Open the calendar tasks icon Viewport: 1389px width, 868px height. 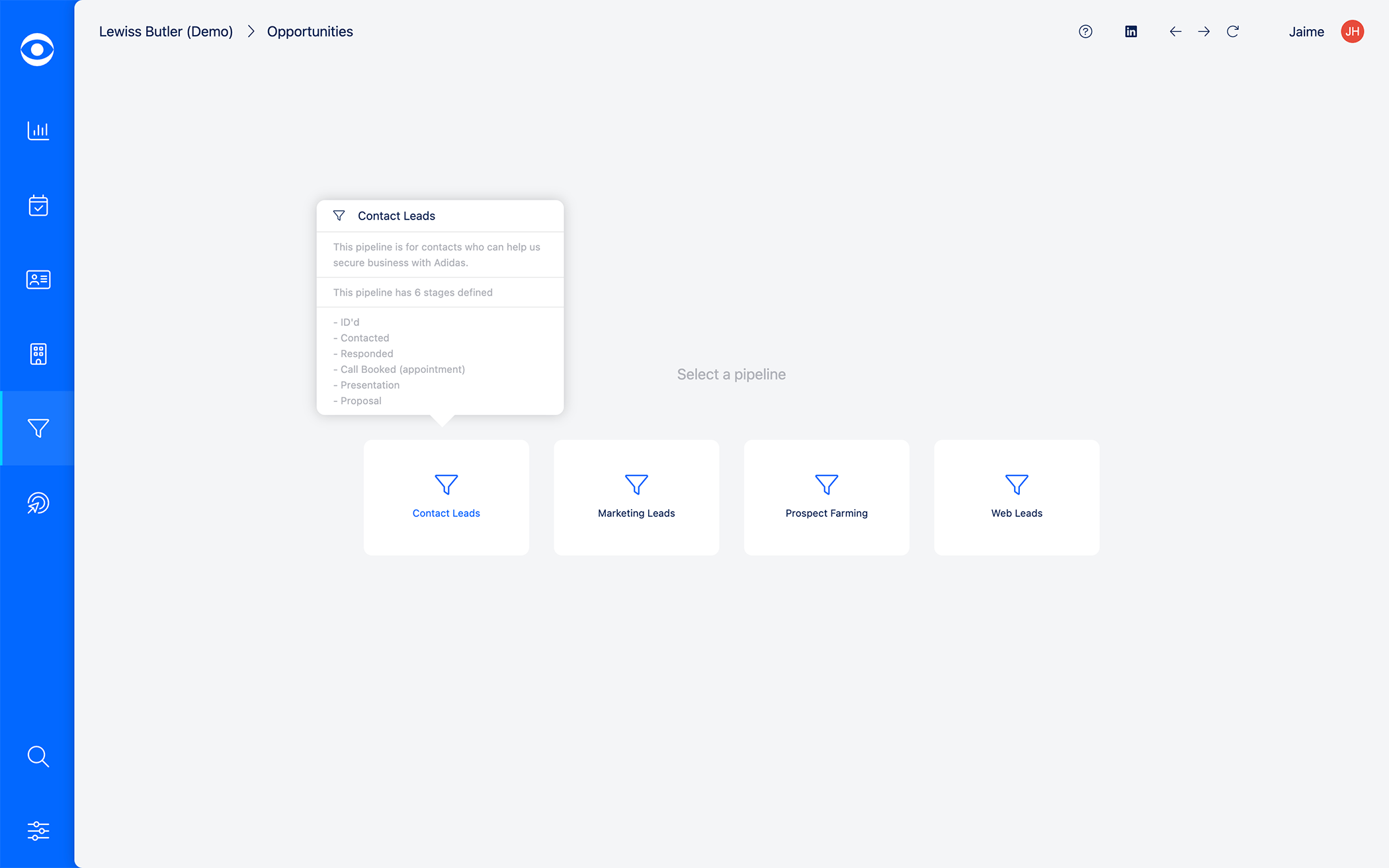(x=38, y=206)
